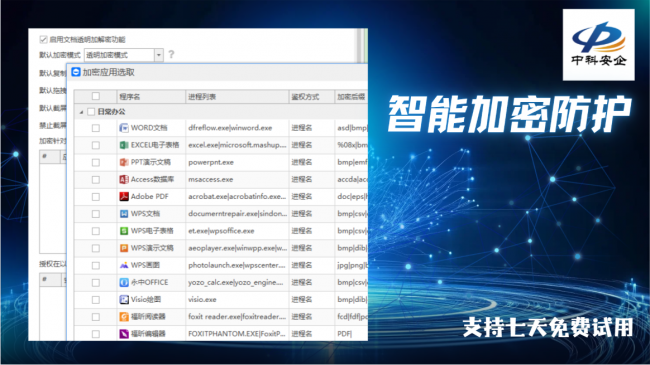Click the 加密应用选取 dialog title icon
Screen dimensions: 650x365
(76, 72)
